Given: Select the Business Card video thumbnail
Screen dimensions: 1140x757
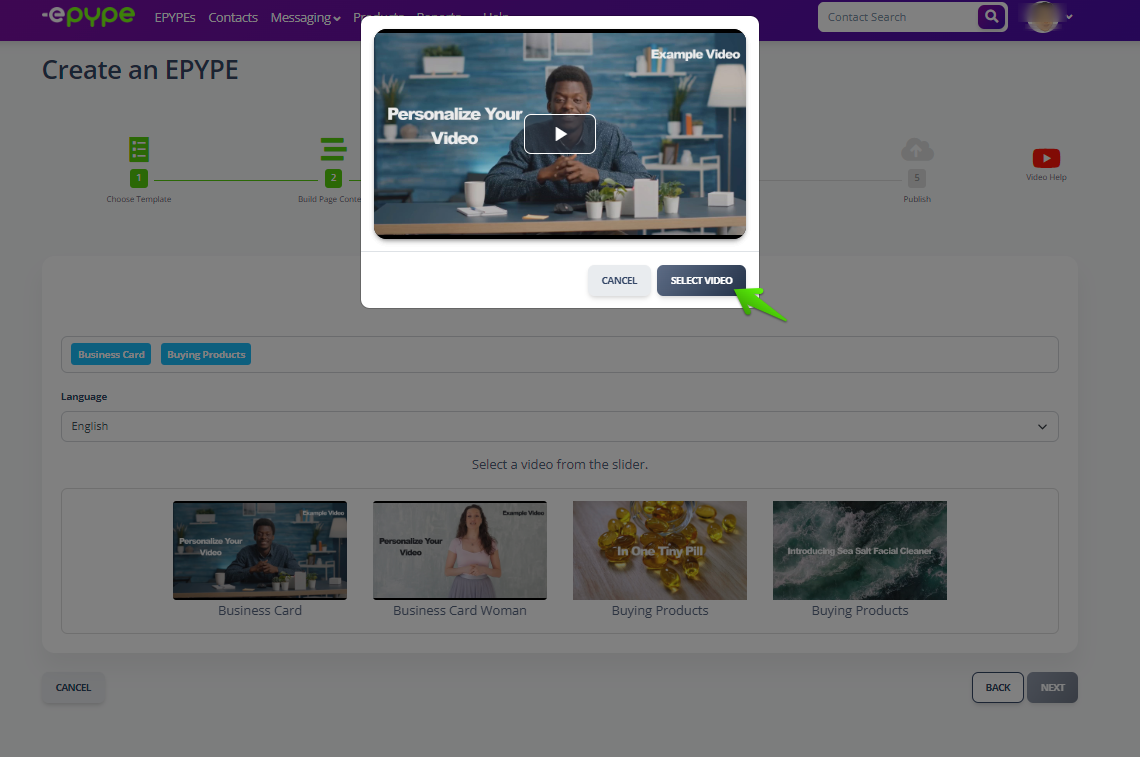Looking at the screenshot, I should point(260,550).
